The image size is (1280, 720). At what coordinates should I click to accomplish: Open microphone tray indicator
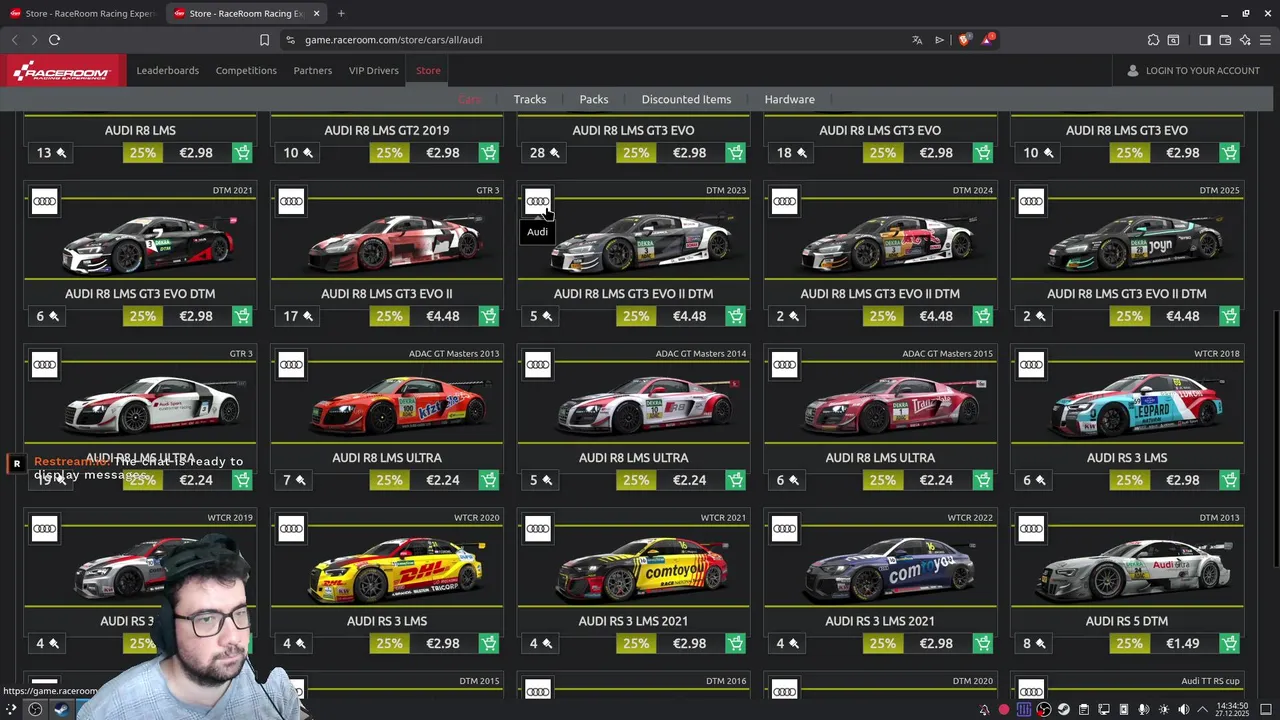(1144, 709)
